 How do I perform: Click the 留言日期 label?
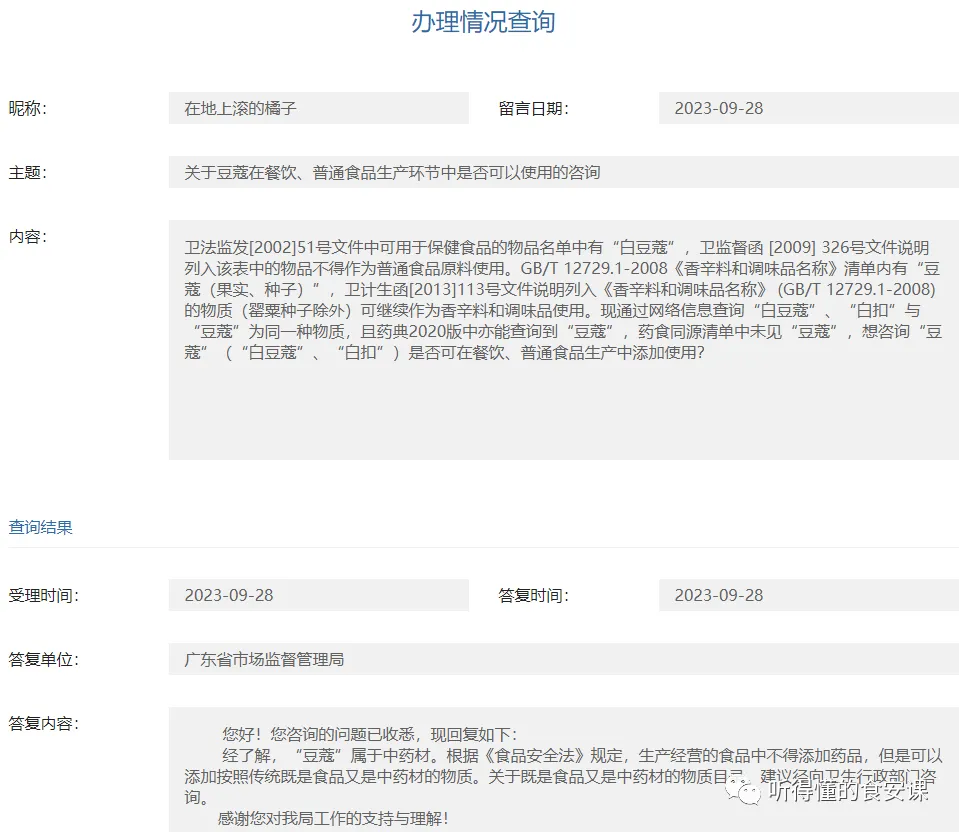tap(531, 107)
